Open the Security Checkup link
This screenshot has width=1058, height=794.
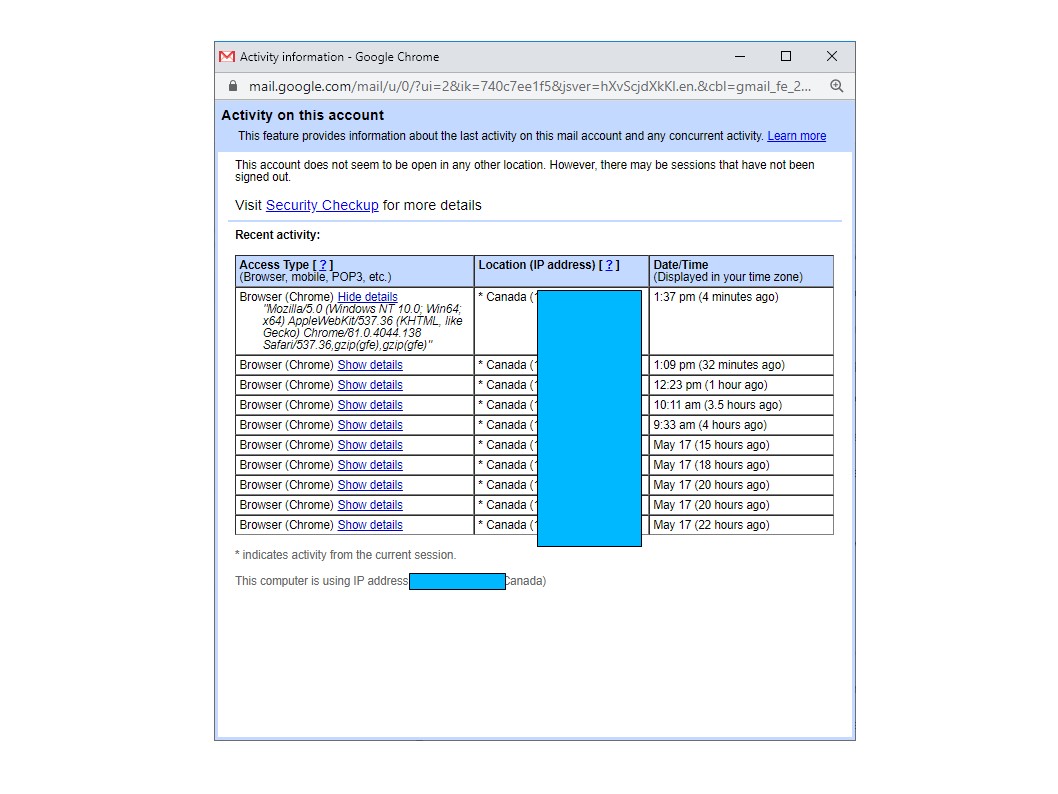322,205
